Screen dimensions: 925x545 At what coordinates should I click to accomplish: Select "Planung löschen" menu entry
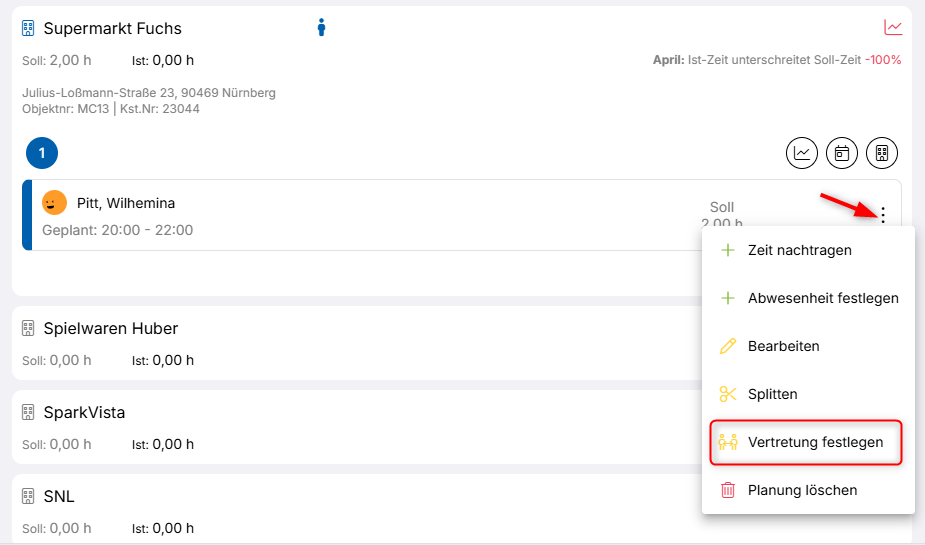(802, 490)
